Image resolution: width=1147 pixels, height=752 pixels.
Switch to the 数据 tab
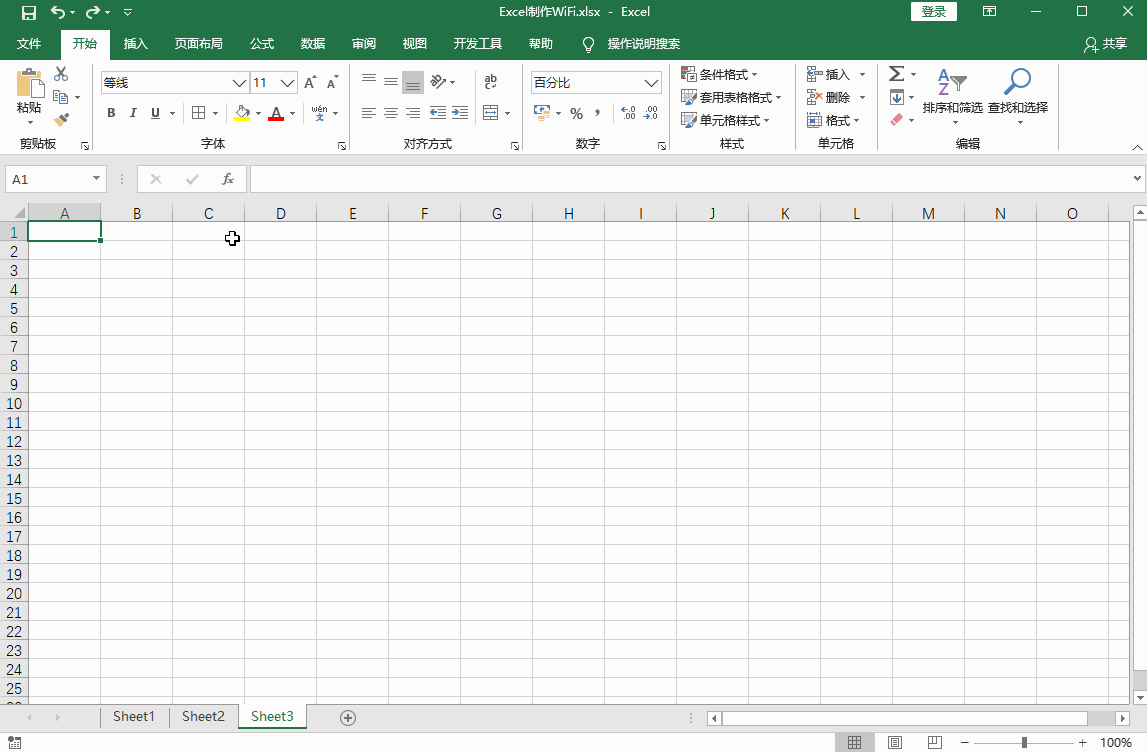tap(312, 44)
